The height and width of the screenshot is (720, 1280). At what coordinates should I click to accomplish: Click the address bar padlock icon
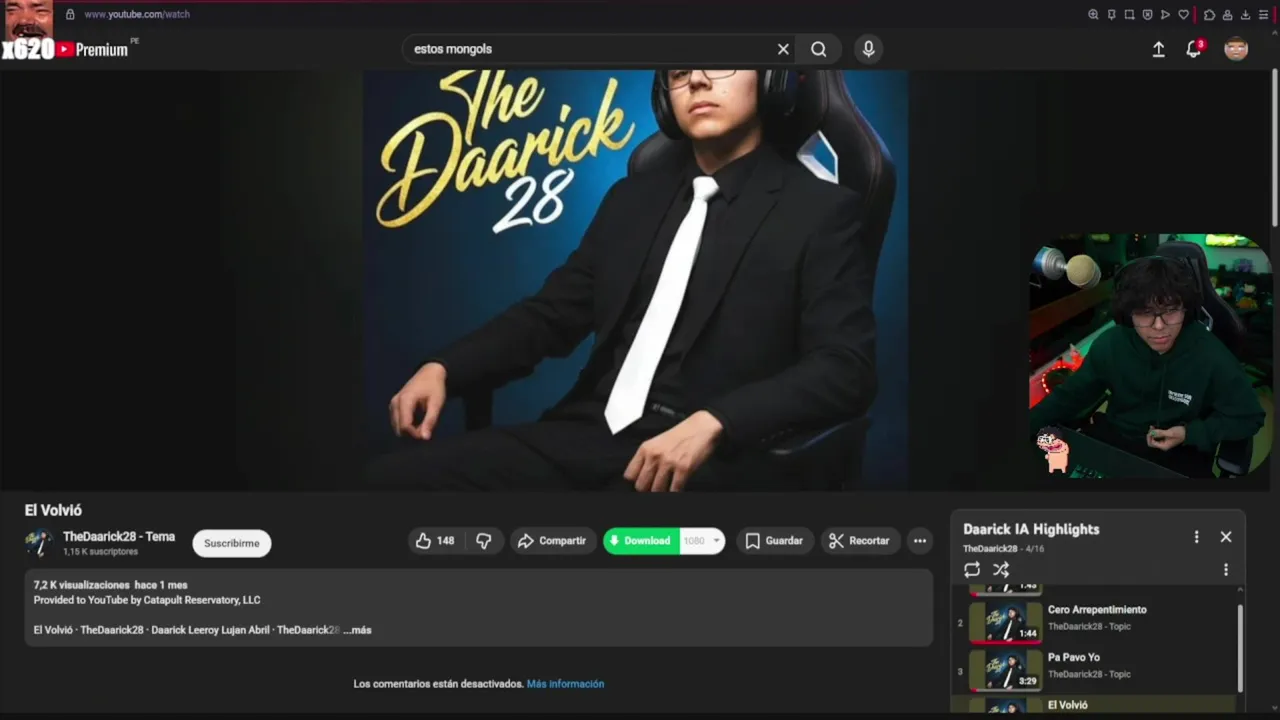[x=70, y=15]
